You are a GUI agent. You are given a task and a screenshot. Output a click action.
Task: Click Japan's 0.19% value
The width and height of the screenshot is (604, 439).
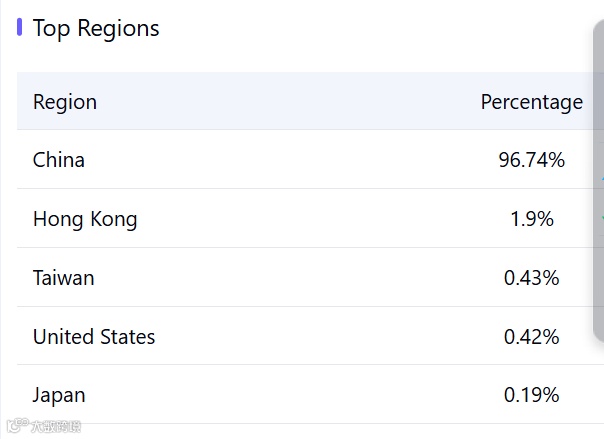(532, 395)
